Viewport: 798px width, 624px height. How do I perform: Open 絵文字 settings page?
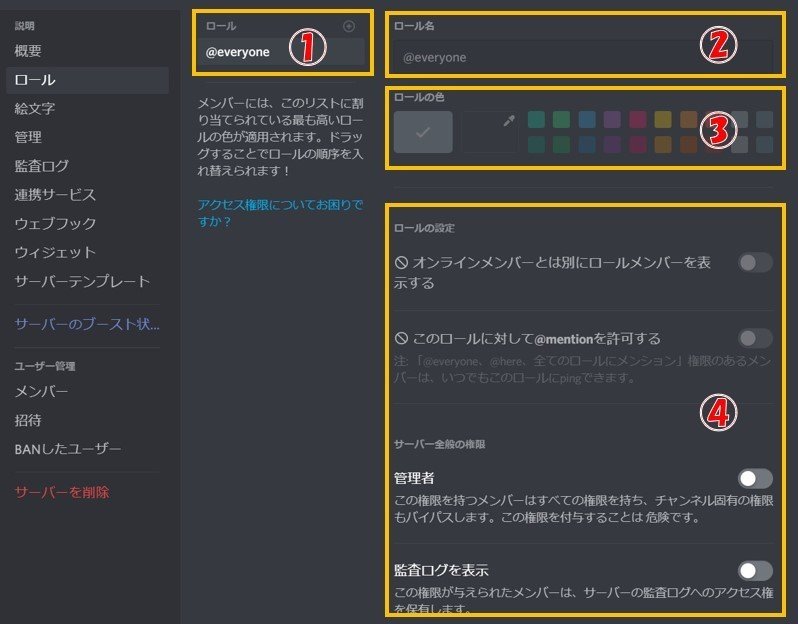coord(87,108)
